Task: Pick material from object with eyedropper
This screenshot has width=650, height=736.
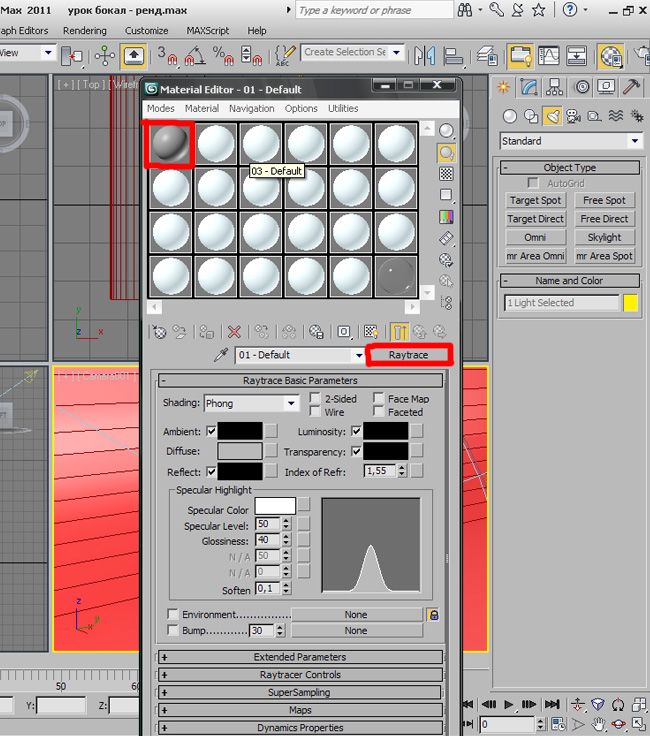Action: pos(221,355)
